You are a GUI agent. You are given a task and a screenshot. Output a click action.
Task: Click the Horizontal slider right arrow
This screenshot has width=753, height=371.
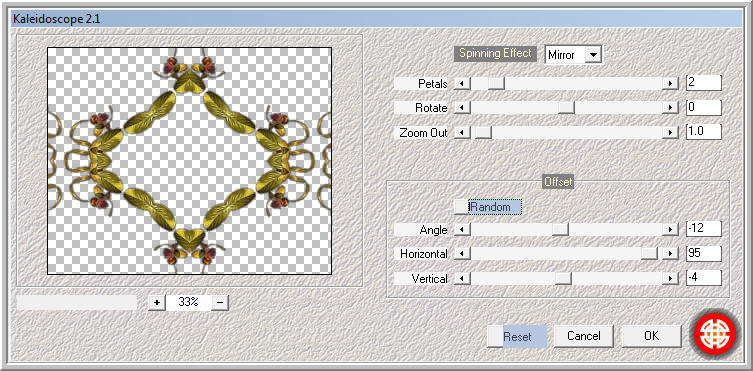coord(669,253)
